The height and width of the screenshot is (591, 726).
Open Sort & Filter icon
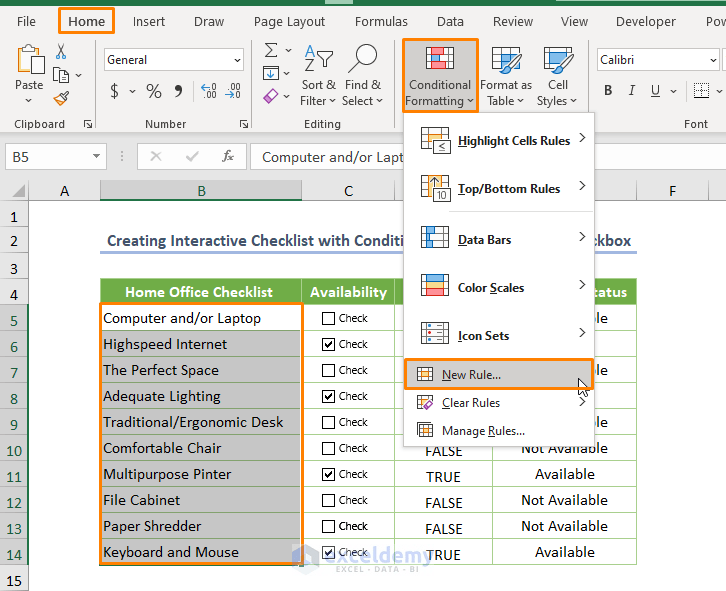click(x=319, y=58)
